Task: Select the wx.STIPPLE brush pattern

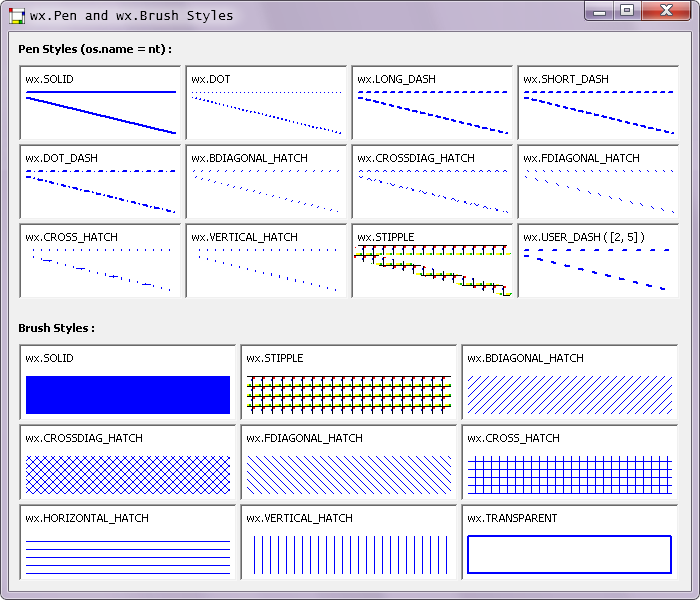Action: [349, 394]
